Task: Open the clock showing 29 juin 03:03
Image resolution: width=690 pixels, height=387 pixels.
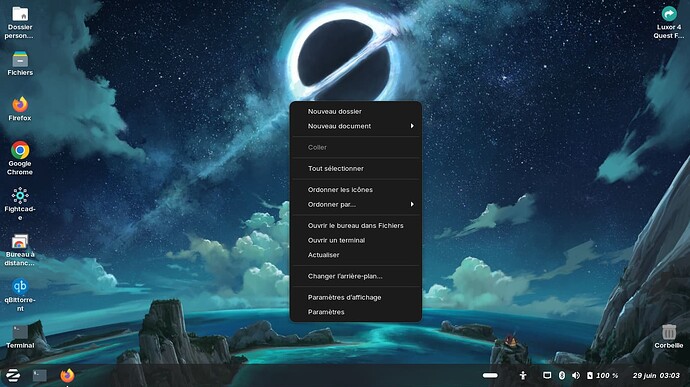Action: pos(656,376)
